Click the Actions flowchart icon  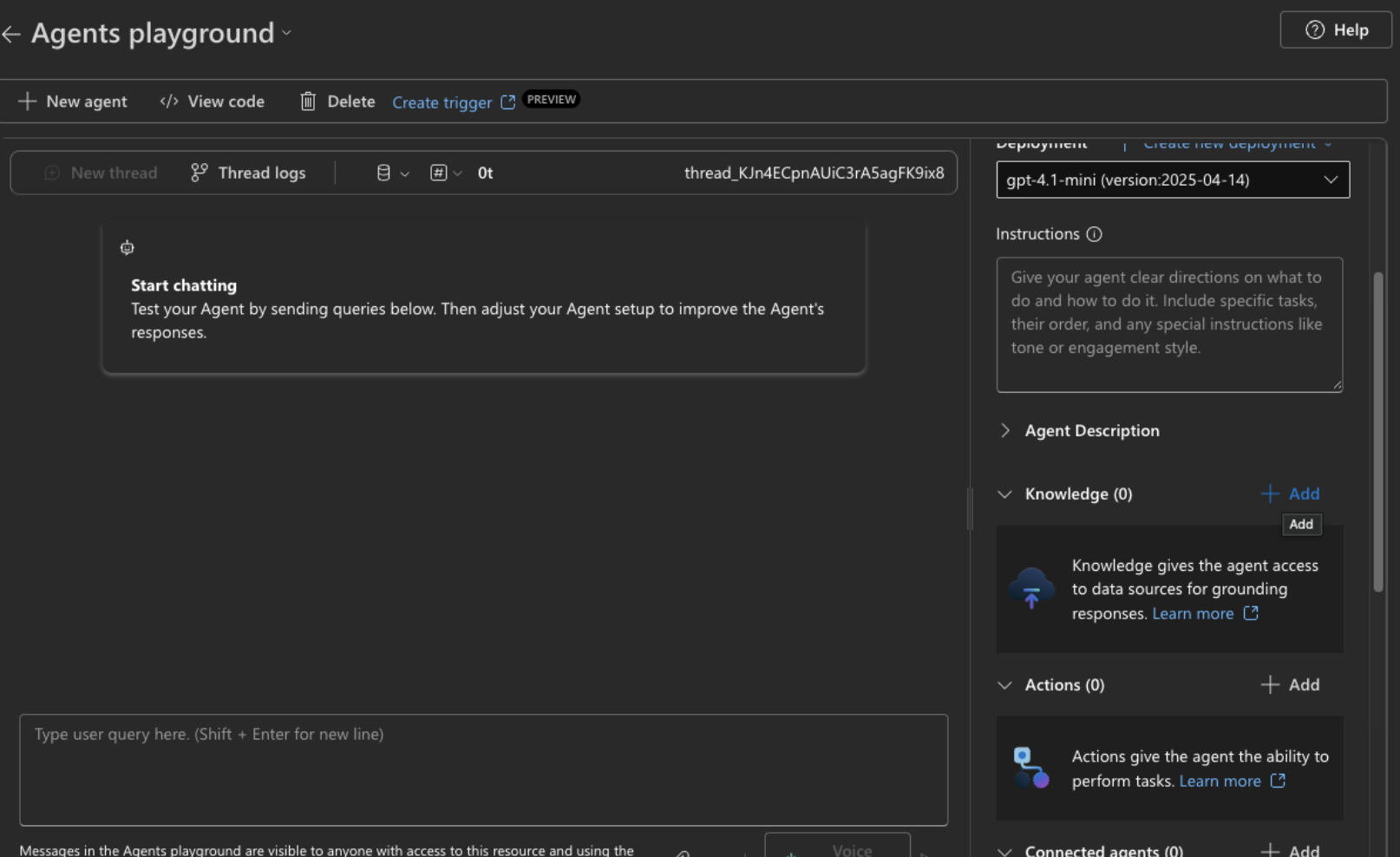1031,768
